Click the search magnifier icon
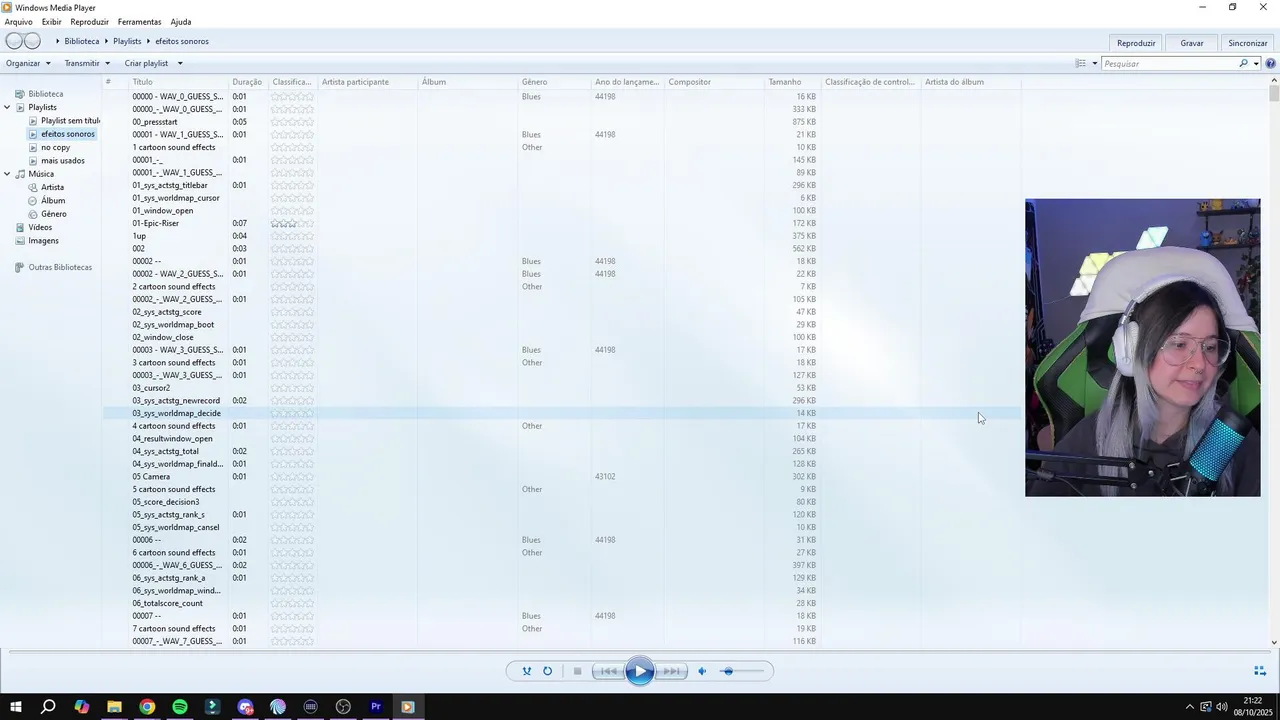Viewport: 1280px width, 720px height. tap(1244, 63)
